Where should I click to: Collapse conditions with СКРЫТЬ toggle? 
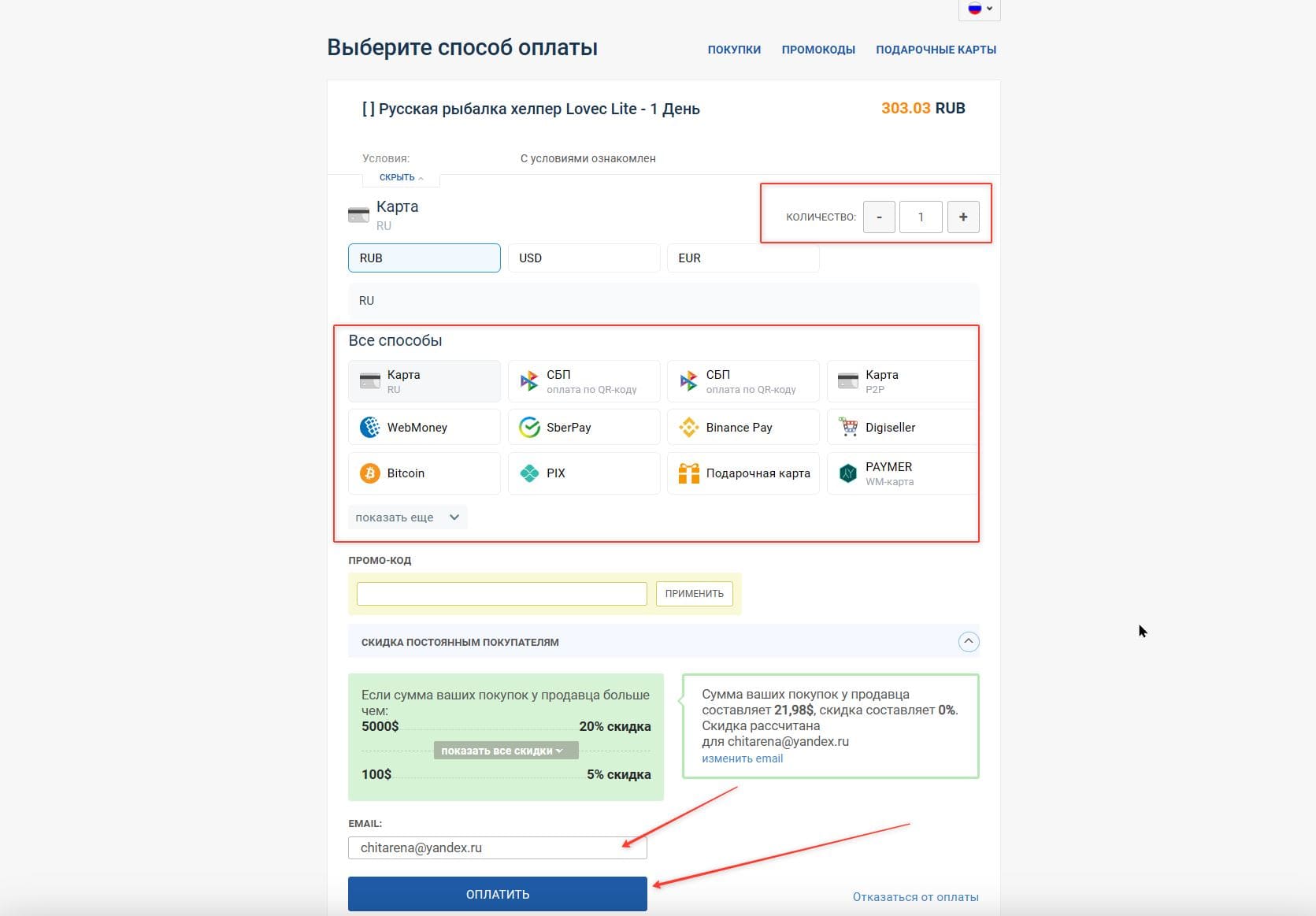[x=401, y=178]
